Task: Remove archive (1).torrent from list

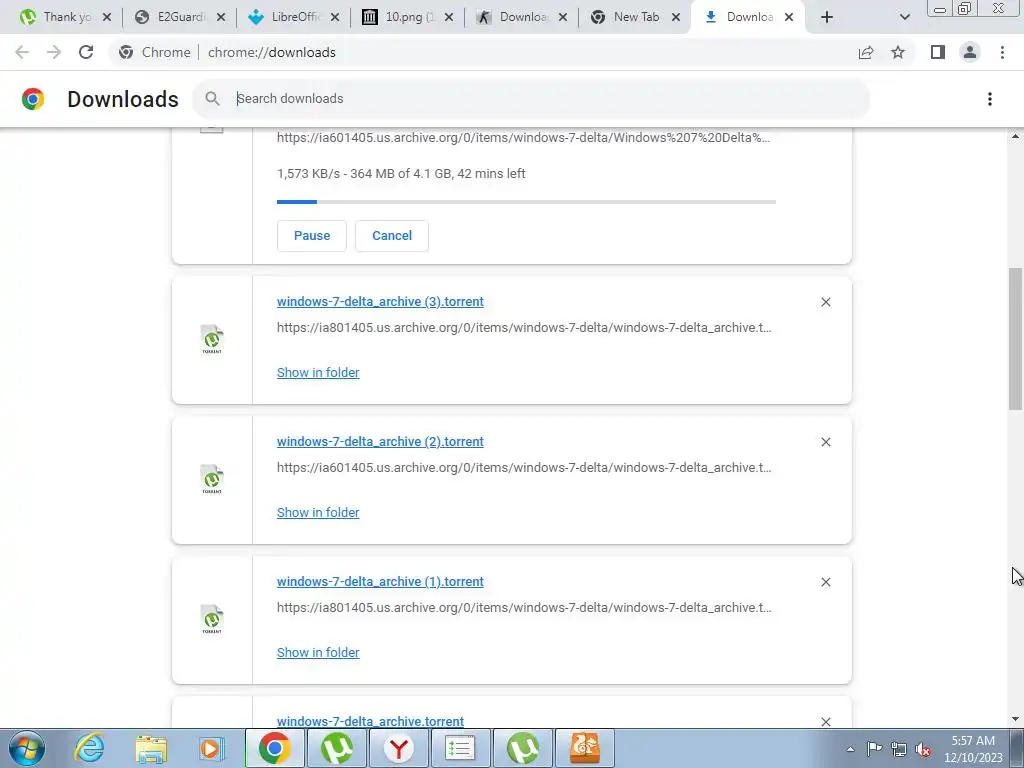Action: pyautogui.click(x=825, y=582)
